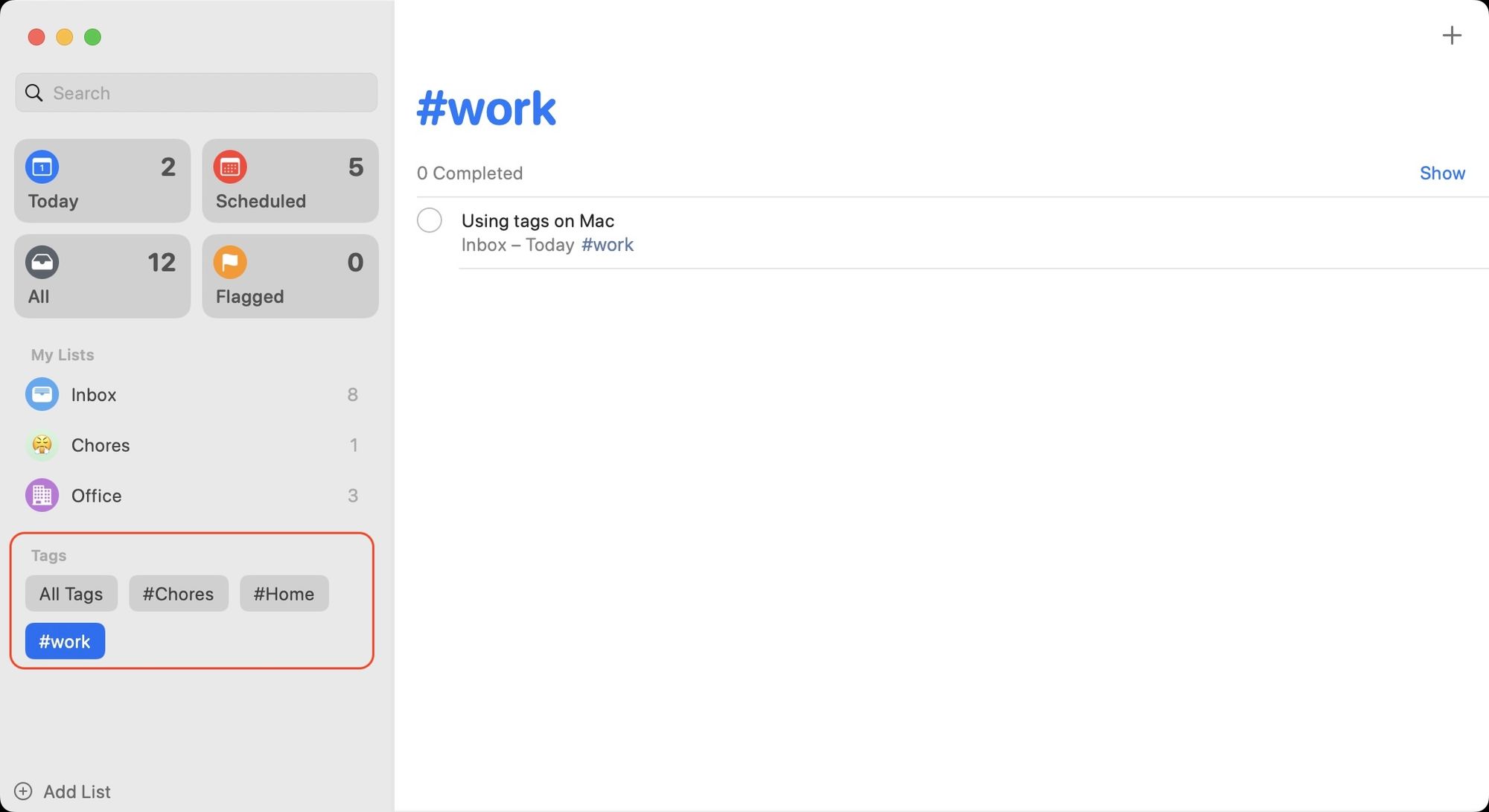The height and width of the screenshot is (812, 1489).
Task: Open the Today smart list
Action: click(102, 181)
